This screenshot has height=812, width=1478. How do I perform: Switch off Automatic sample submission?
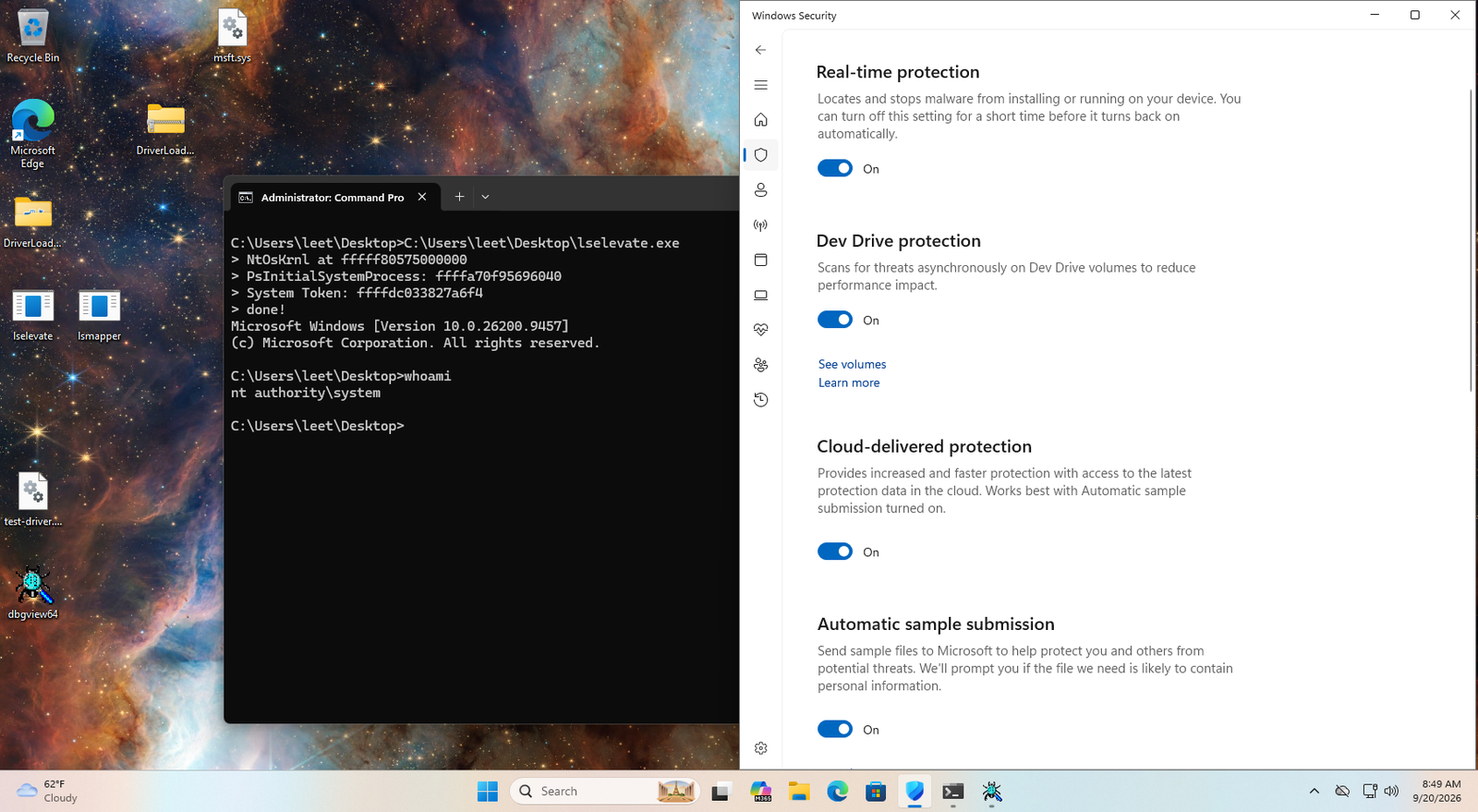click(835, 729)
